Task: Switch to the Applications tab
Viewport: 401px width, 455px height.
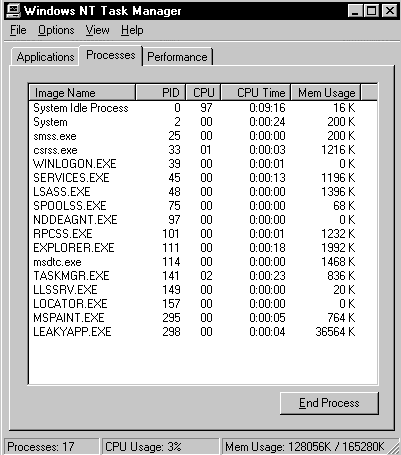Action: click(x=45, y=57)
